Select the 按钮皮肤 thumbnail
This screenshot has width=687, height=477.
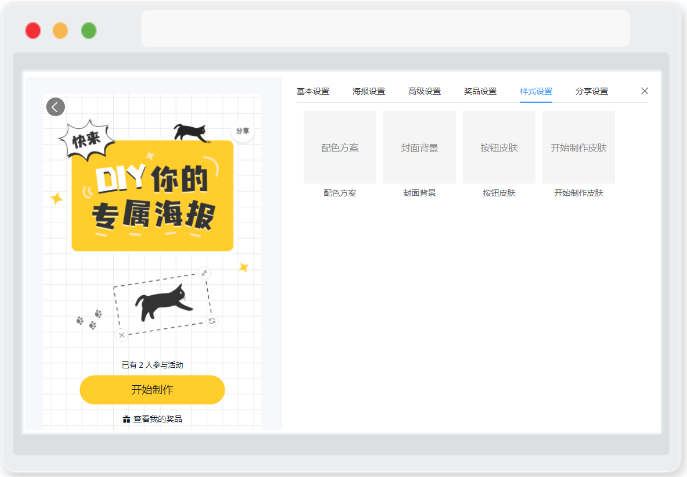(499, 147)
